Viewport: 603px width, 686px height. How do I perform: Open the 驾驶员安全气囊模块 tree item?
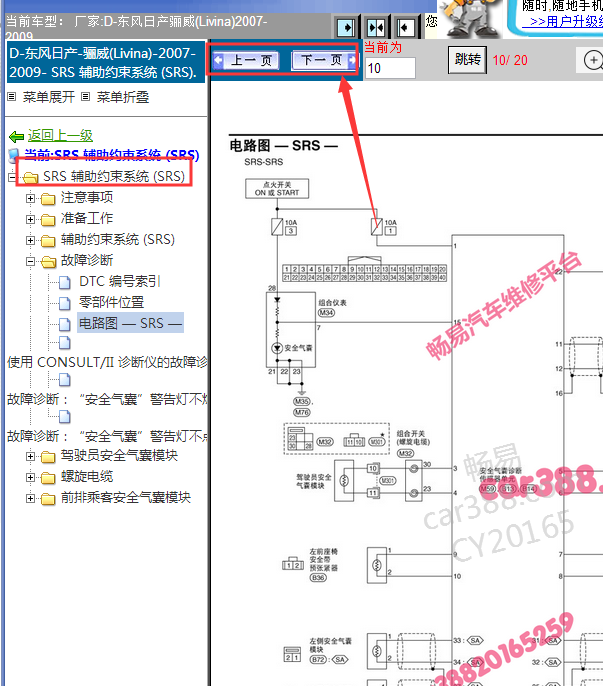[x=119, y=455]
